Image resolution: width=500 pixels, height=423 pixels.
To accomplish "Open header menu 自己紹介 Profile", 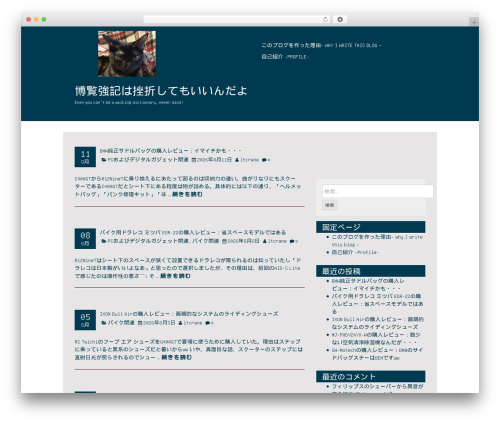I will pyautogui.click(x=285, y=57).
